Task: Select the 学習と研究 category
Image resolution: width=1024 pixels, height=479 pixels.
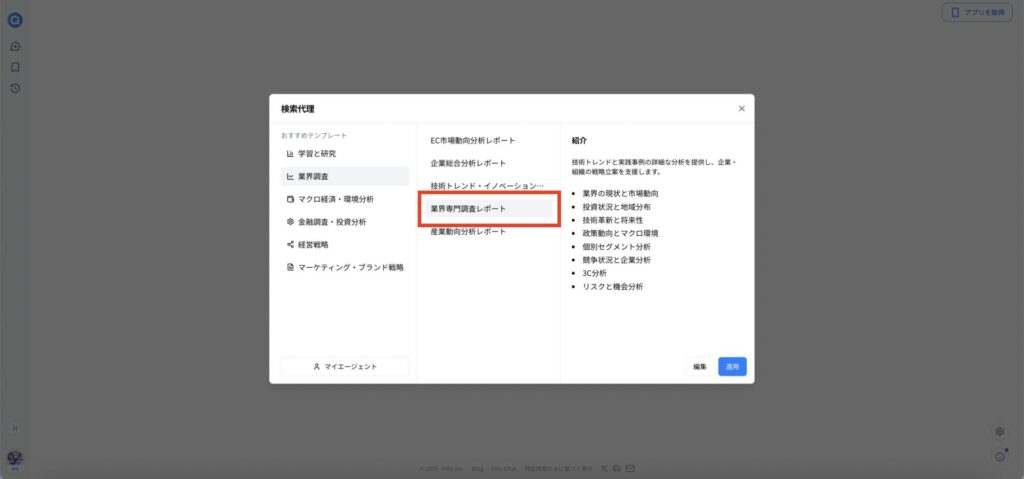Action: click(x=345, y=154)
